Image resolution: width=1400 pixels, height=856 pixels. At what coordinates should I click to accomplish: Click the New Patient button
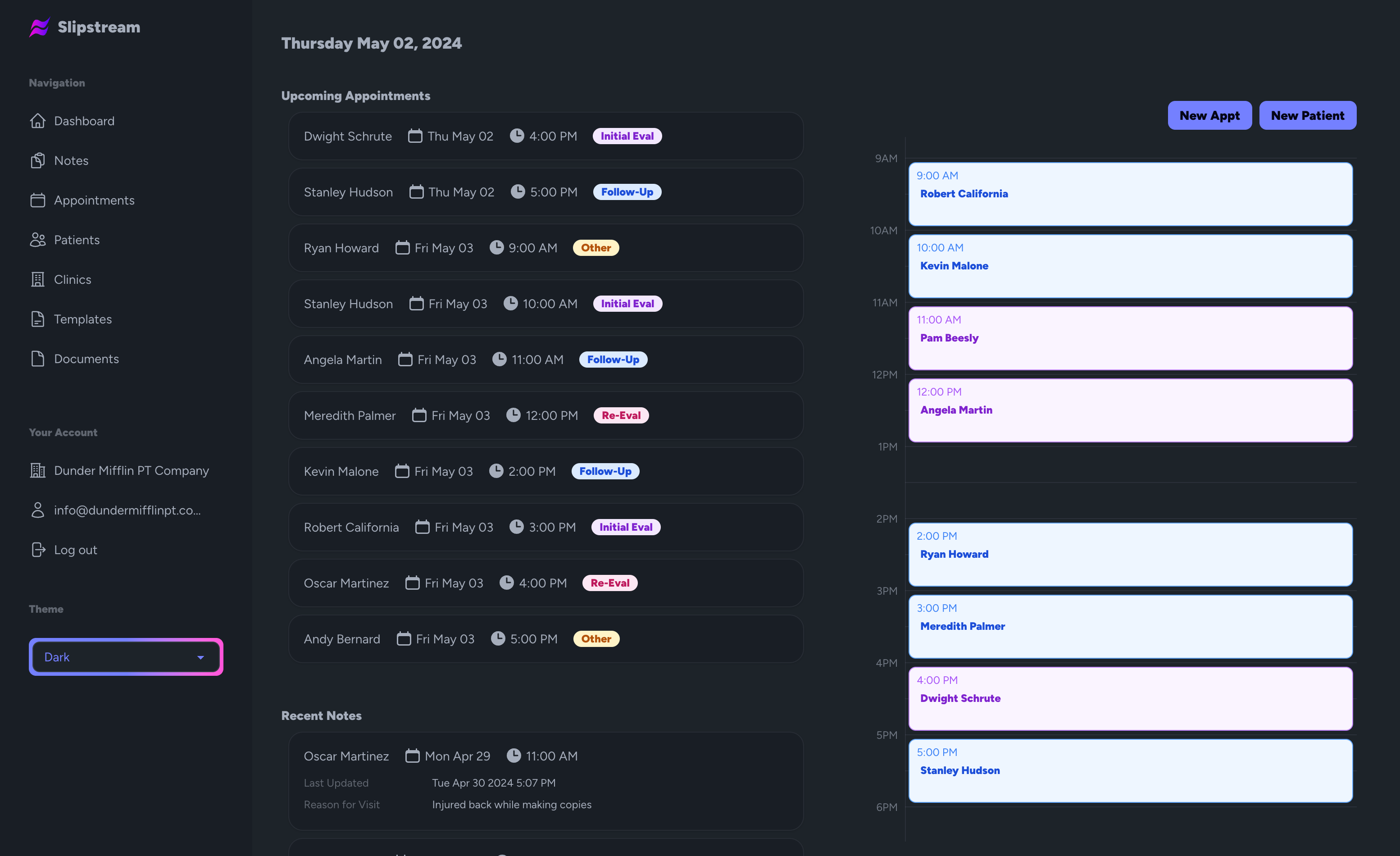[x=1307, y=115]
